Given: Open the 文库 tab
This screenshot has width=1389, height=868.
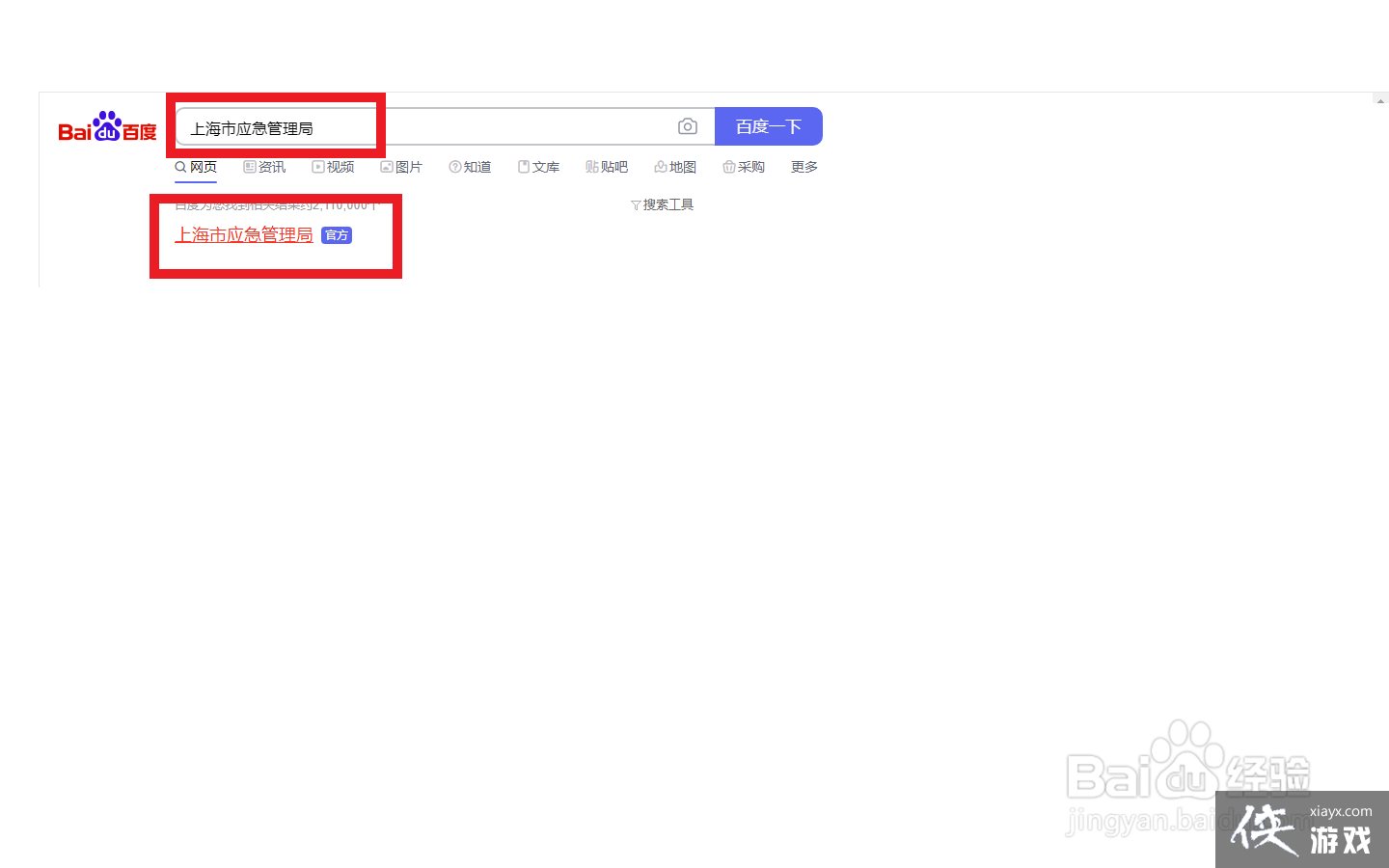Looking at the screenshot, I should pyautogui.click(x=538, y=167).
